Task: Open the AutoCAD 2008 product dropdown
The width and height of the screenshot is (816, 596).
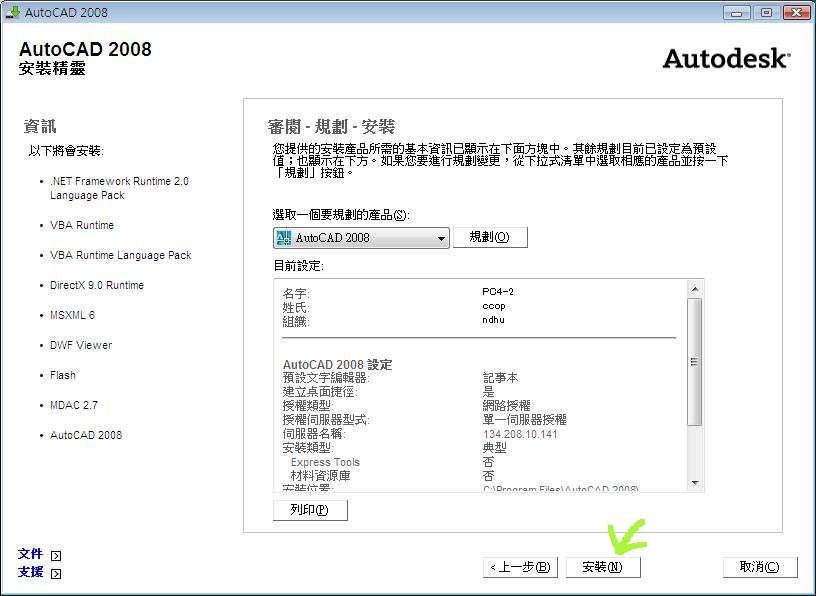Action: coord(361,238)
